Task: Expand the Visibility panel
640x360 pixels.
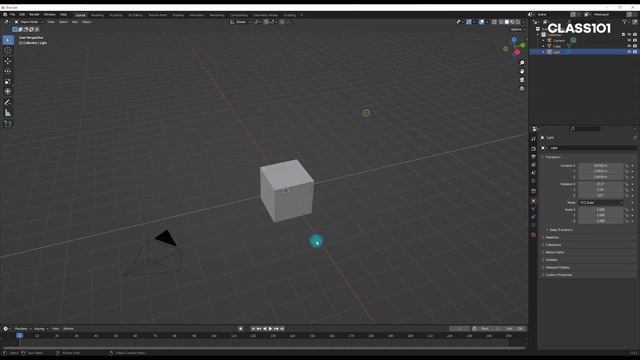Action: pyautogui.click(x=551, y=260)
